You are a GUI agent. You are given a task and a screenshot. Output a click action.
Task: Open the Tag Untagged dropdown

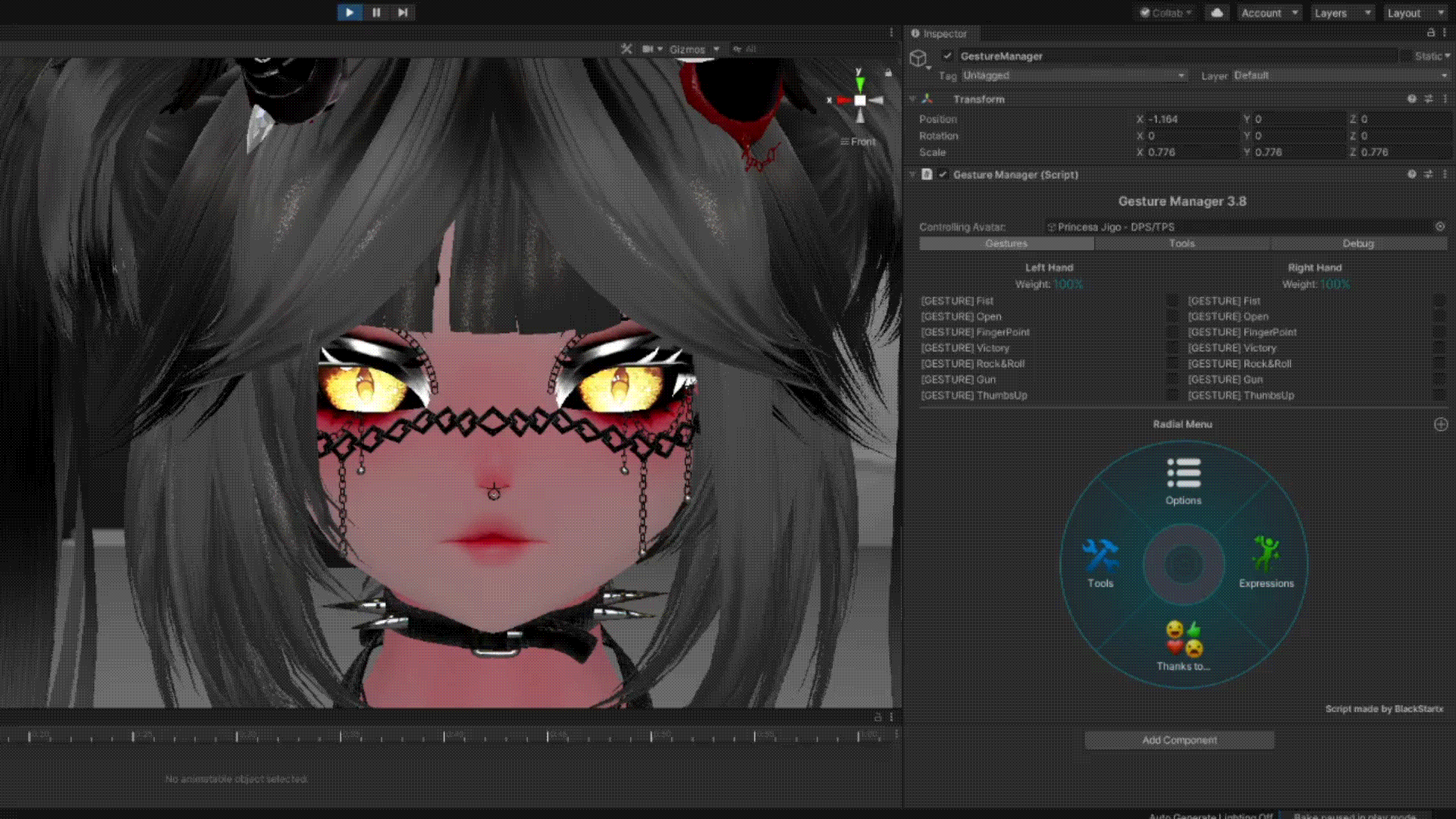(x=1074, y=75)
